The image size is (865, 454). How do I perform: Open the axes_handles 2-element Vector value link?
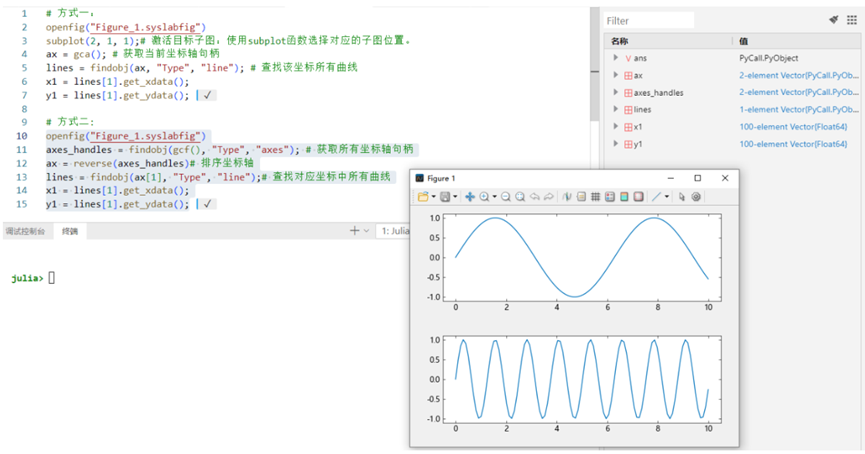tap(799, 92)
